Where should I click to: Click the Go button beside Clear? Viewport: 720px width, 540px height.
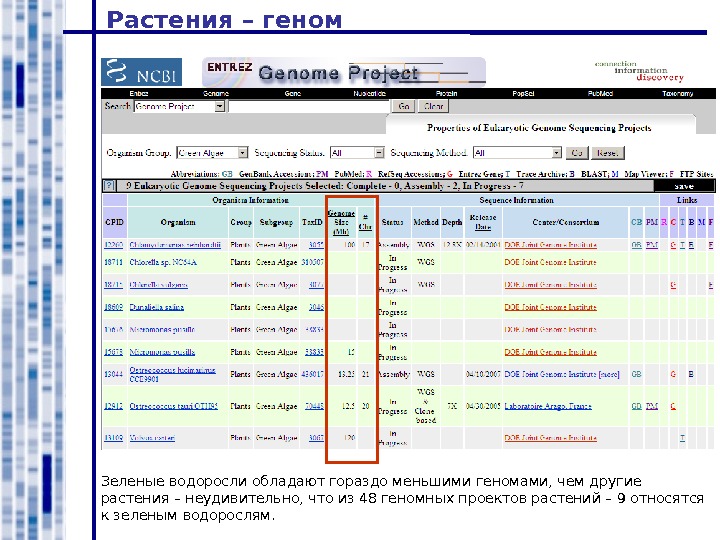point(404,107)
